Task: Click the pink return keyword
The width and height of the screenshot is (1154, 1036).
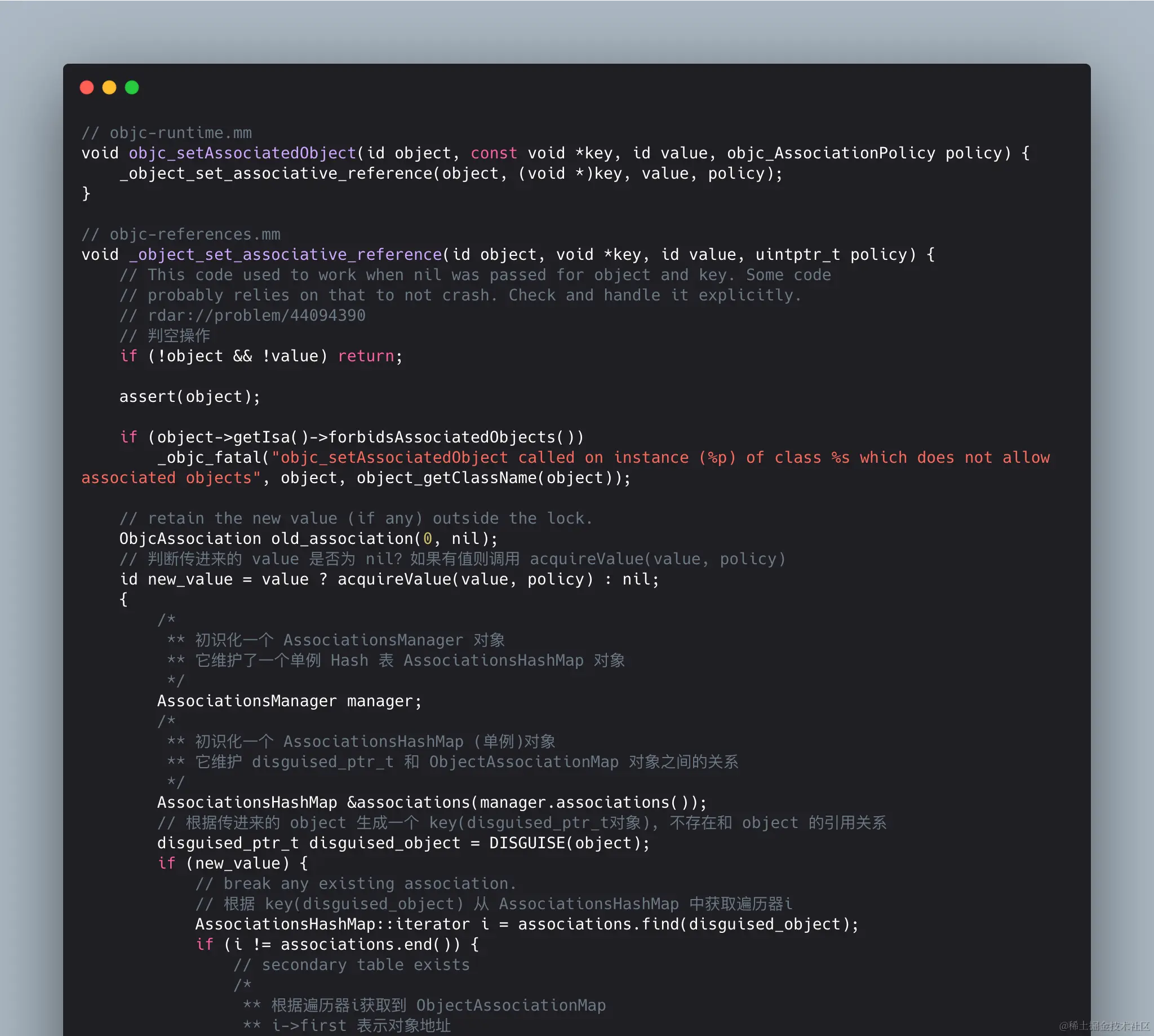Action: tap(366, 356)
